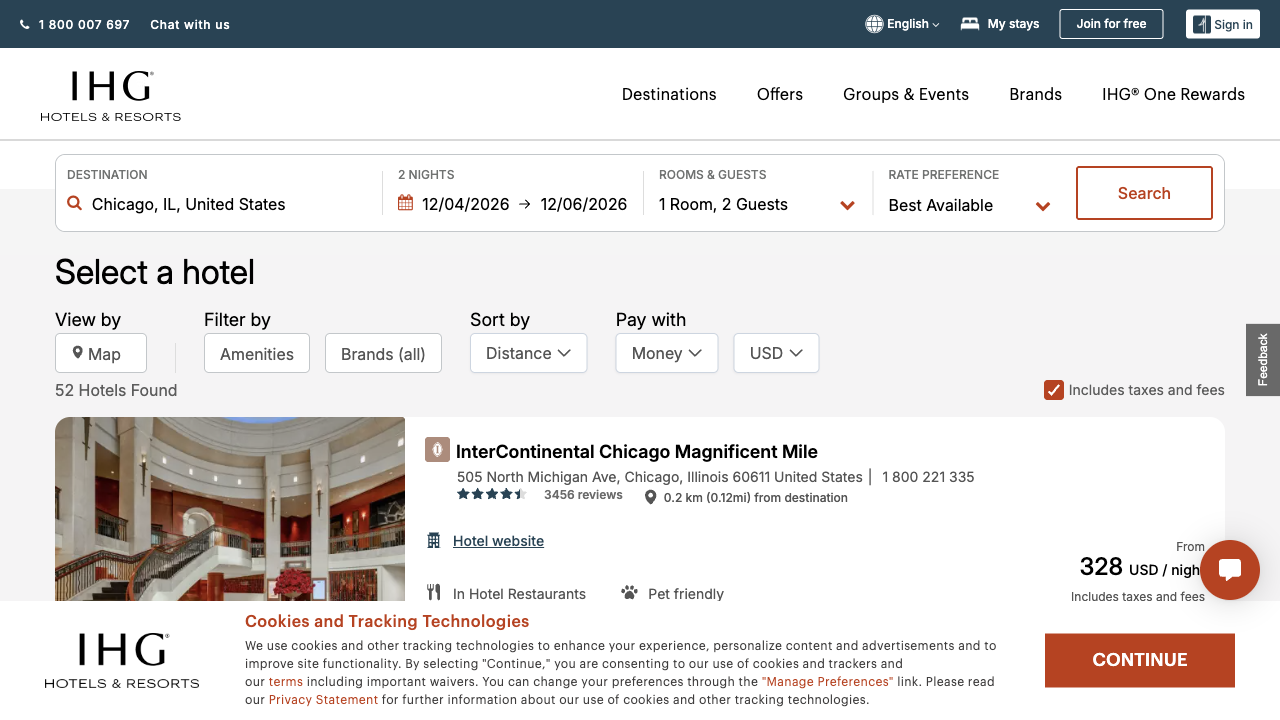Click the Chat with us link
Screen dimensions: 1280x720
point(190,24)
